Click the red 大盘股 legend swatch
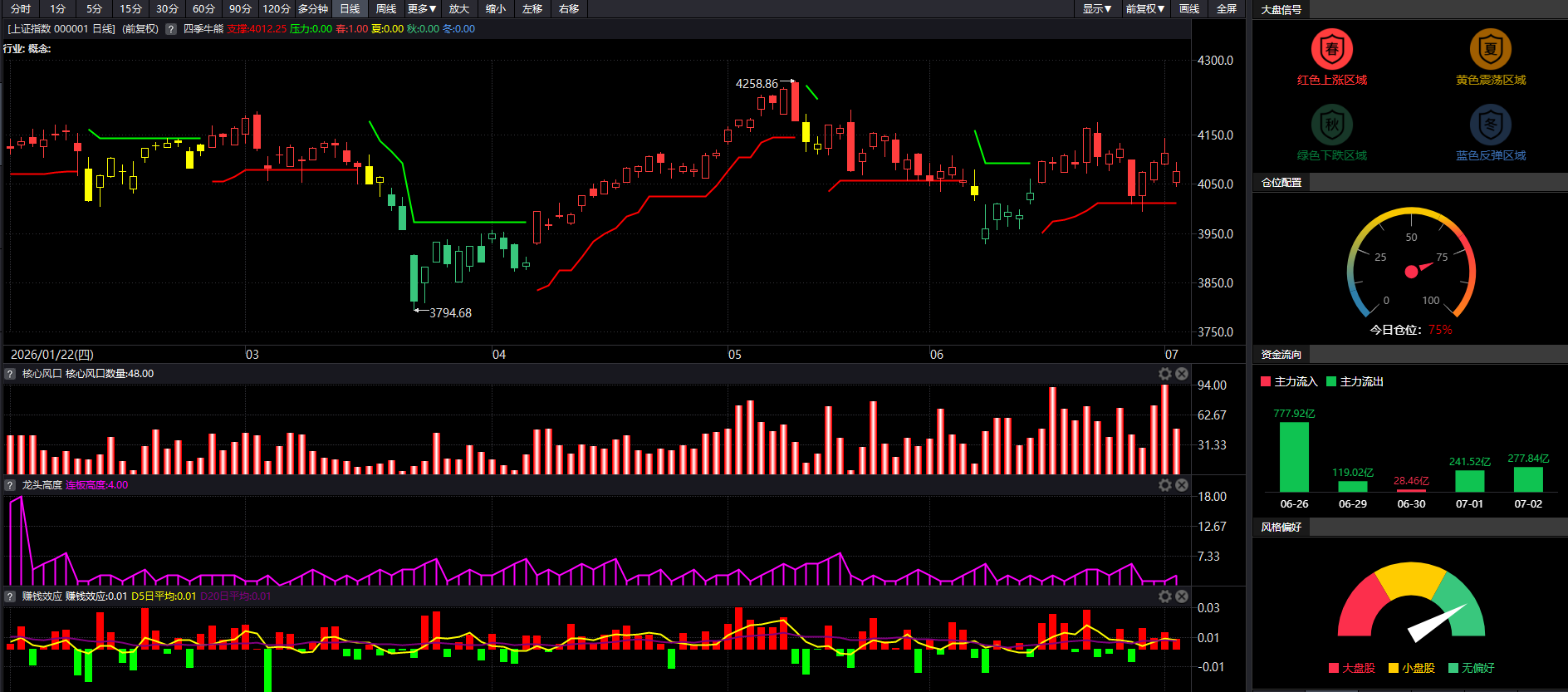 pyautogui.click(x=1334, y=668)
